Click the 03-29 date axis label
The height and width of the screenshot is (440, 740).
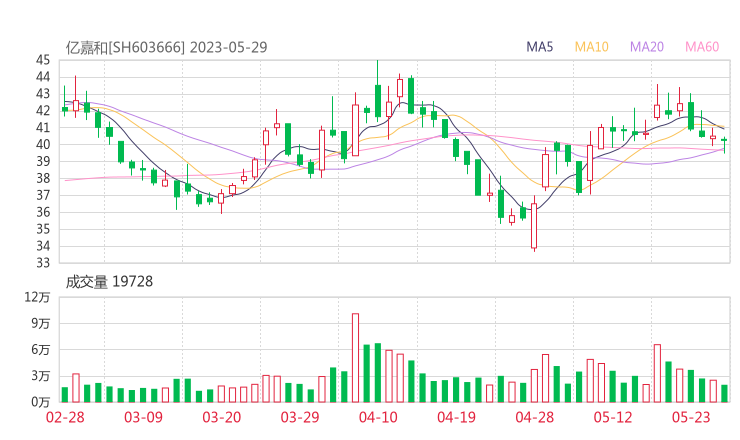point(300,417)
